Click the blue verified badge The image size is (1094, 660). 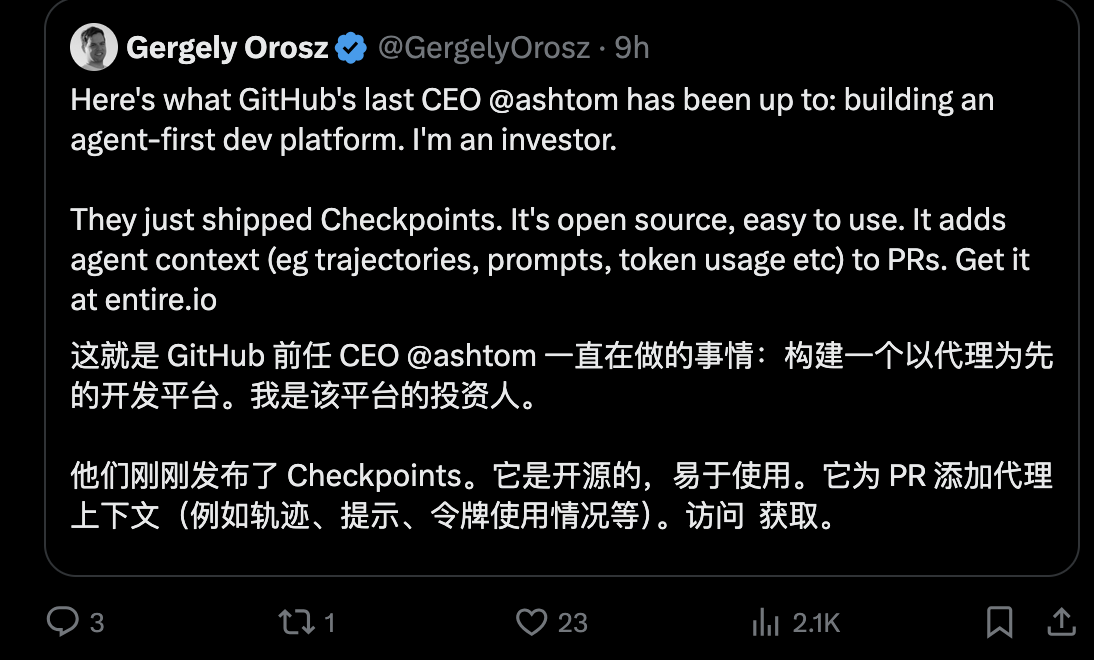click(351, 48)
